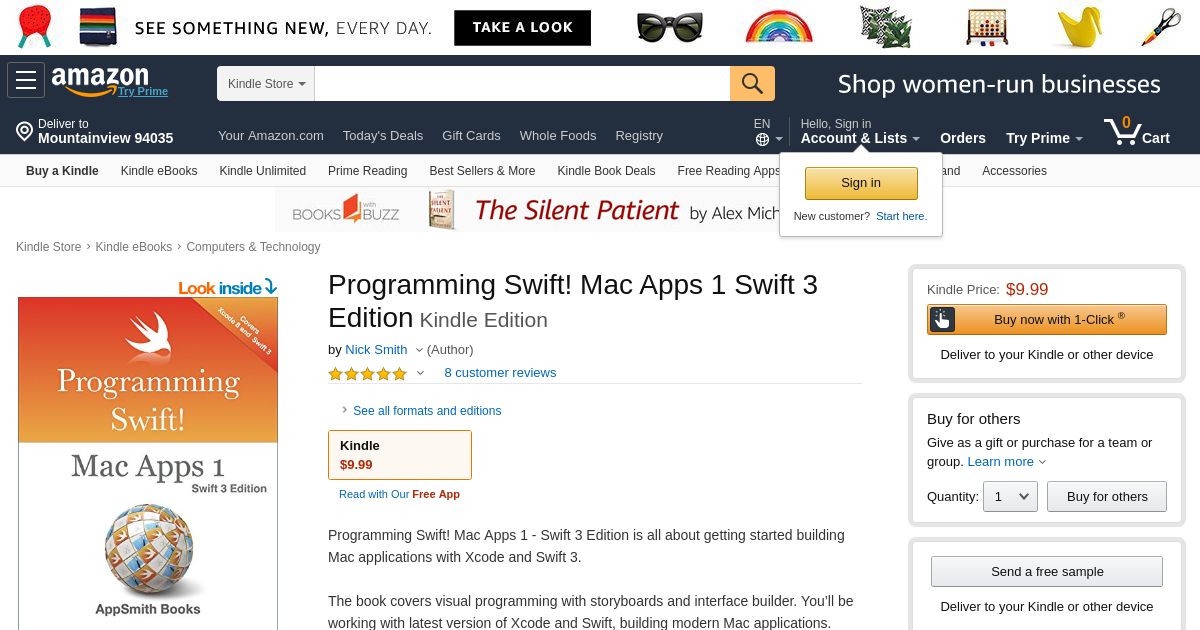Click the Try Prime link under logo
Screen dimensions: 1200x630
pos(143,91)
